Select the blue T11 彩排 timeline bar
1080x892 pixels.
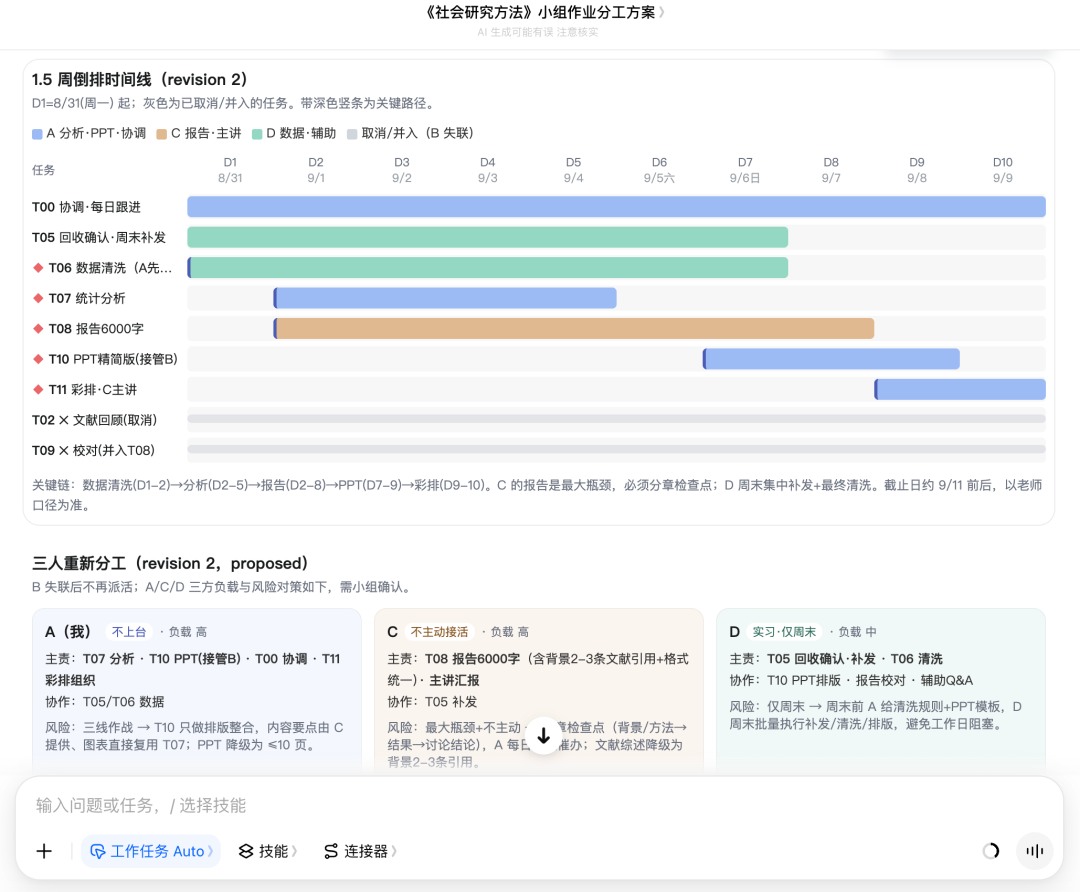coord(960,388)
